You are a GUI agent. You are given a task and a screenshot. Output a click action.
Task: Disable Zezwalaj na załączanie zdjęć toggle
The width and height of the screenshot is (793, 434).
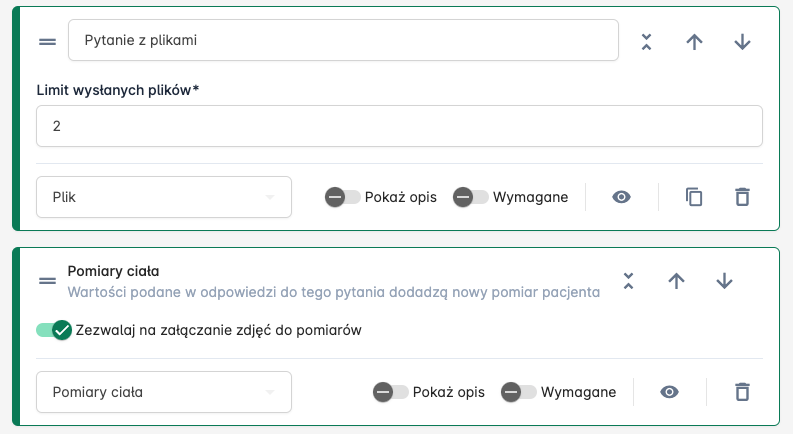click(54, 330)
